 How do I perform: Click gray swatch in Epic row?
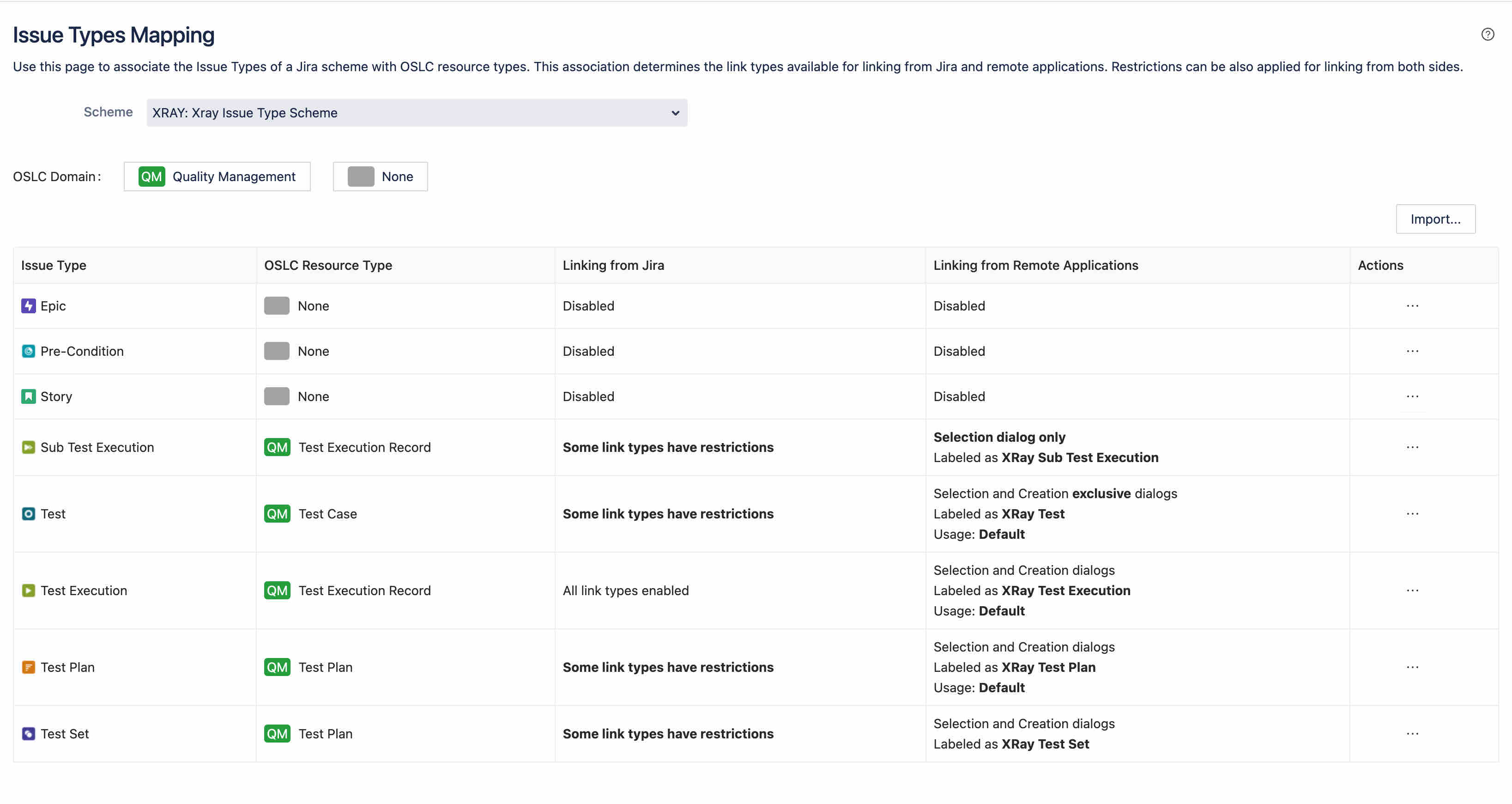tap(277, 306)
